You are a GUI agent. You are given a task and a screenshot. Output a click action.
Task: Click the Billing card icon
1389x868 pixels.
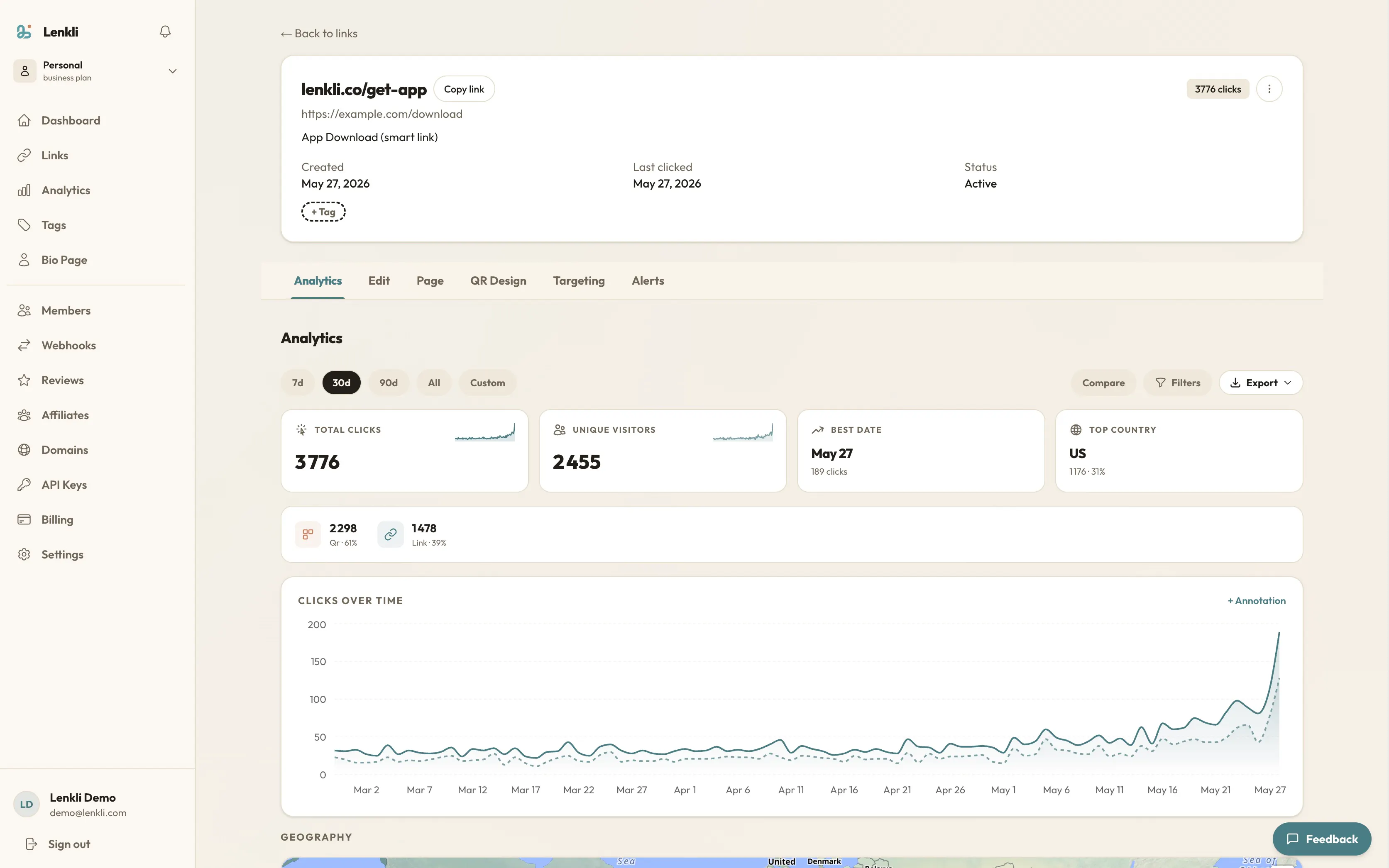(24, 519)
